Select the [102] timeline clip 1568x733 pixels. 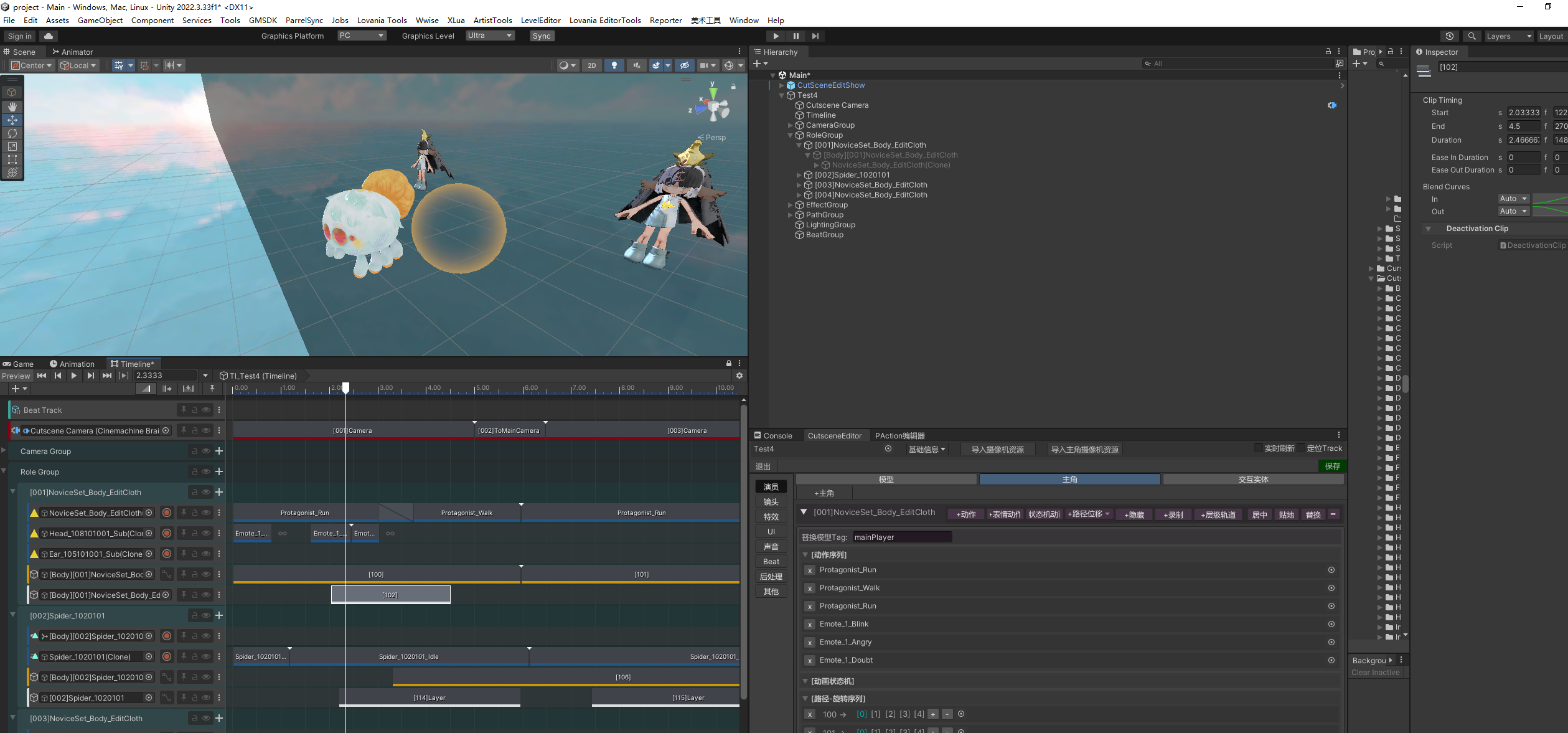pos(390,595)
